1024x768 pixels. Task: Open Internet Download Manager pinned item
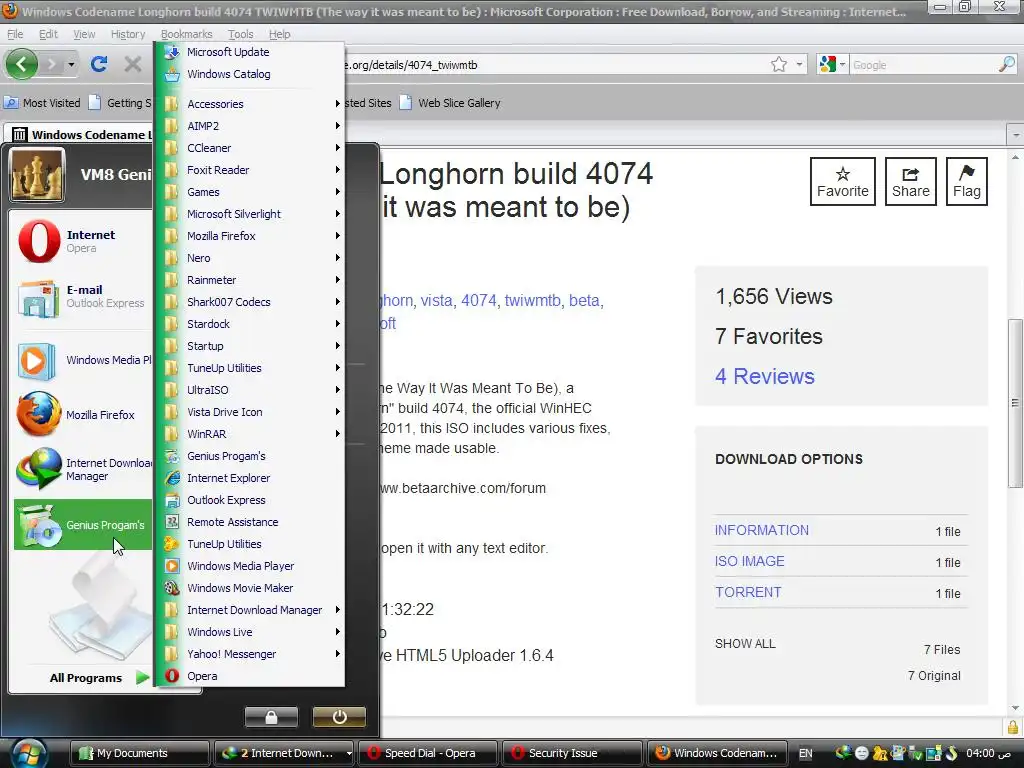pyautogui.click(x=82, y=469)
